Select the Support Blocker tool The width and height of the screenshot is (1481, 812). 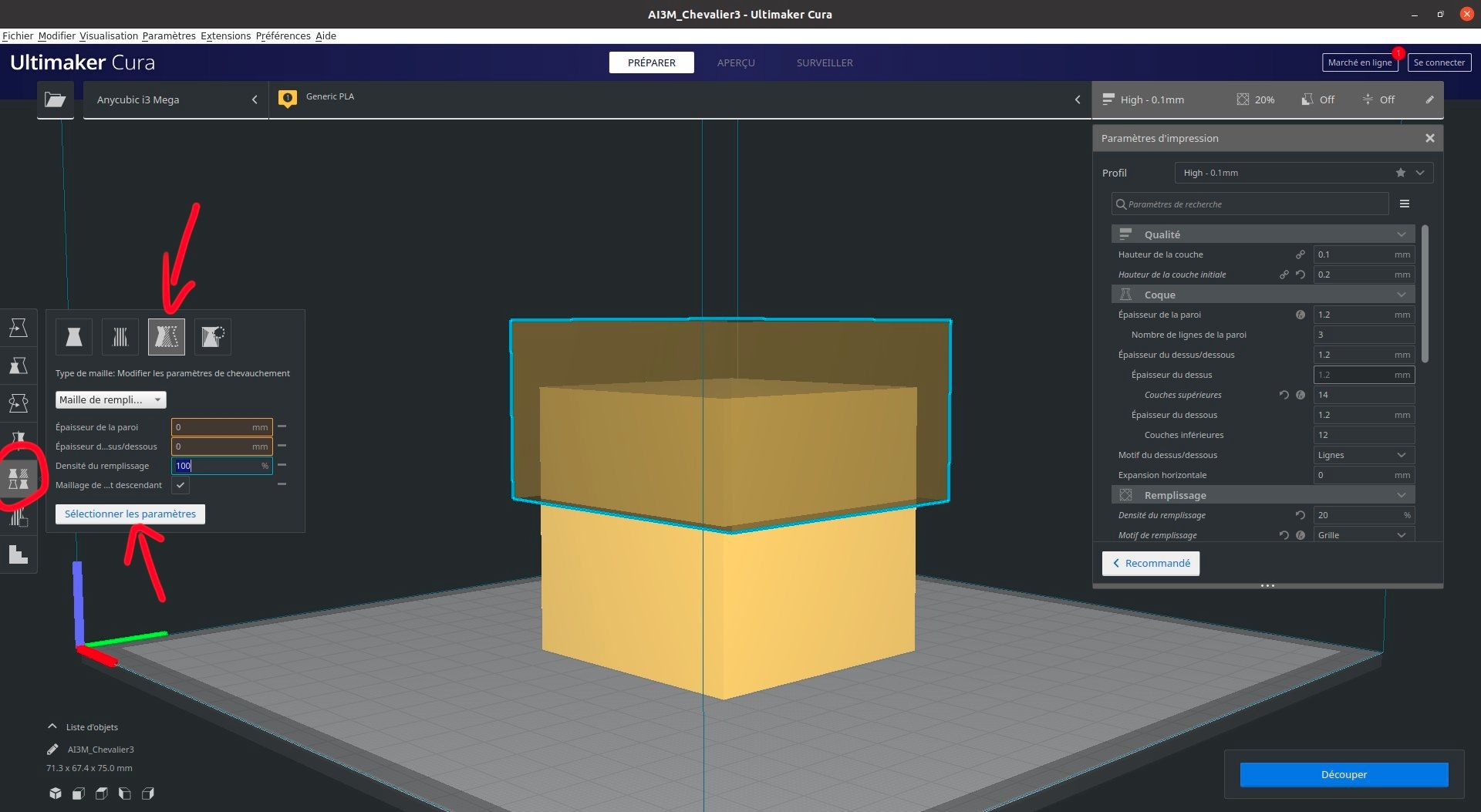[18, 517]
